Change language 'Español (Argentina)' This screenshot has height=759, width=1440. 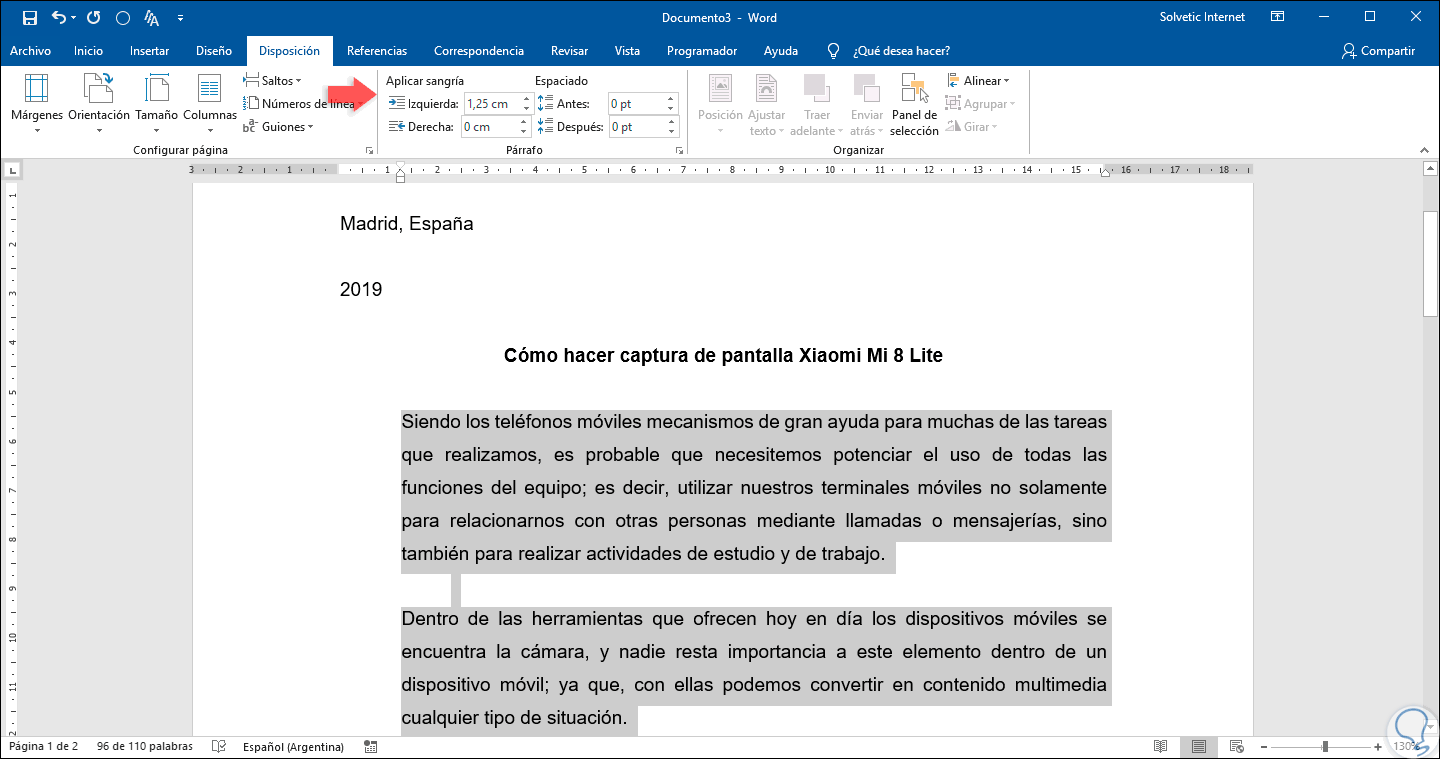tap(293, 747)
